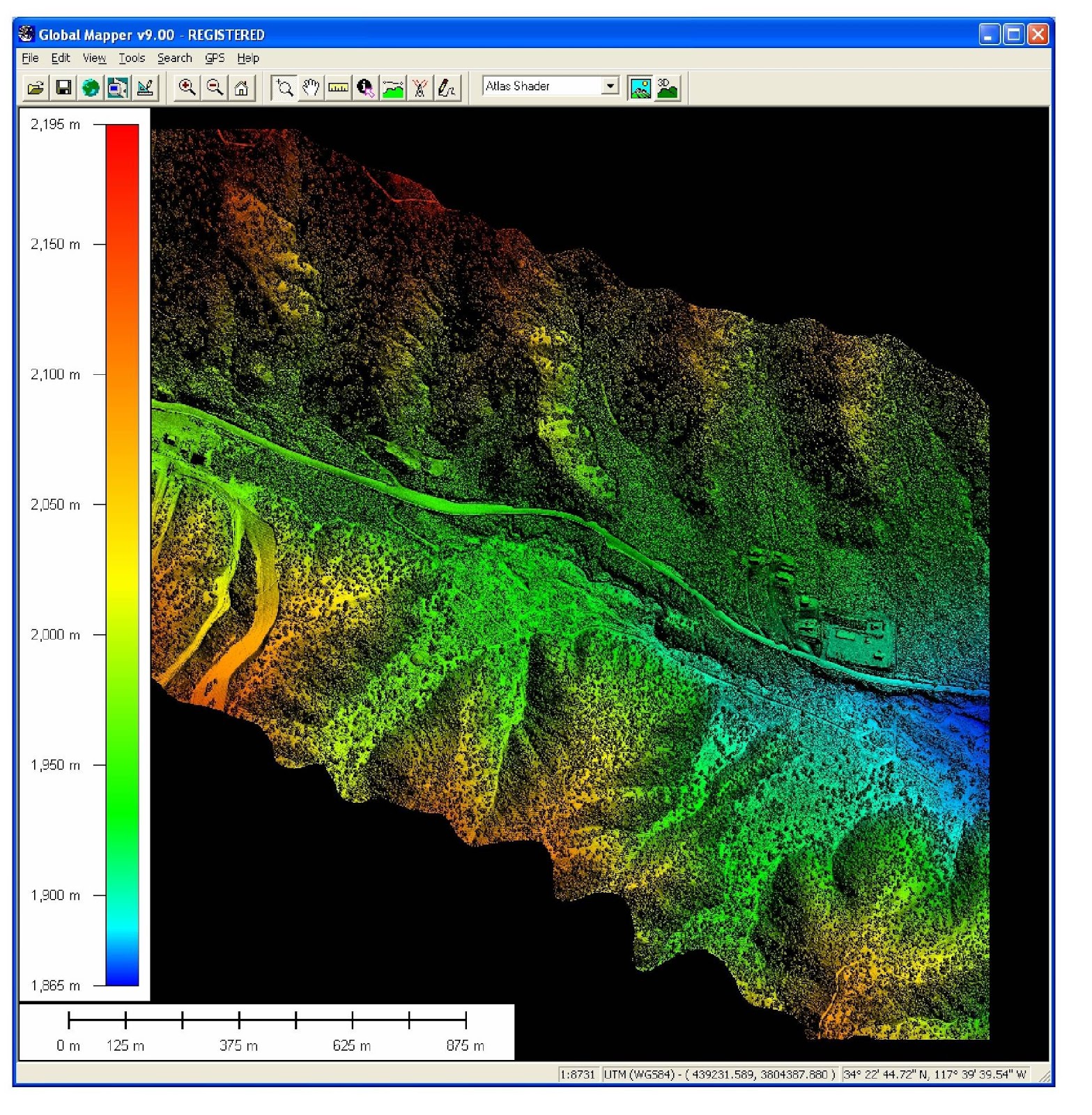The height and width of the screenshot is (1115, 1092).
Task: Select the View Shed tower tool
Action: click(x=420, y=88)
